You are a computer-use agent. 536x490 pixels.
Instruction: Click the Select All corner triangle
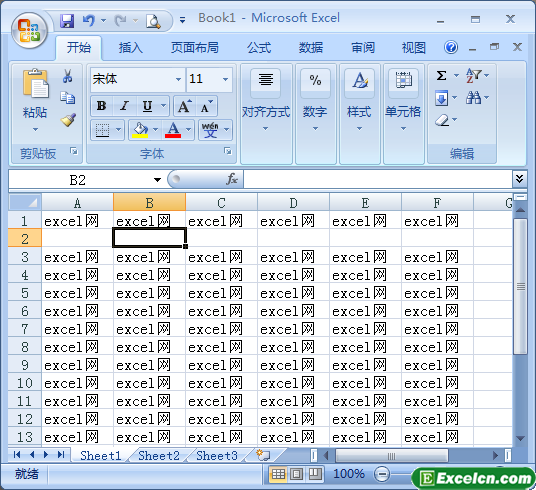(25, 202)
